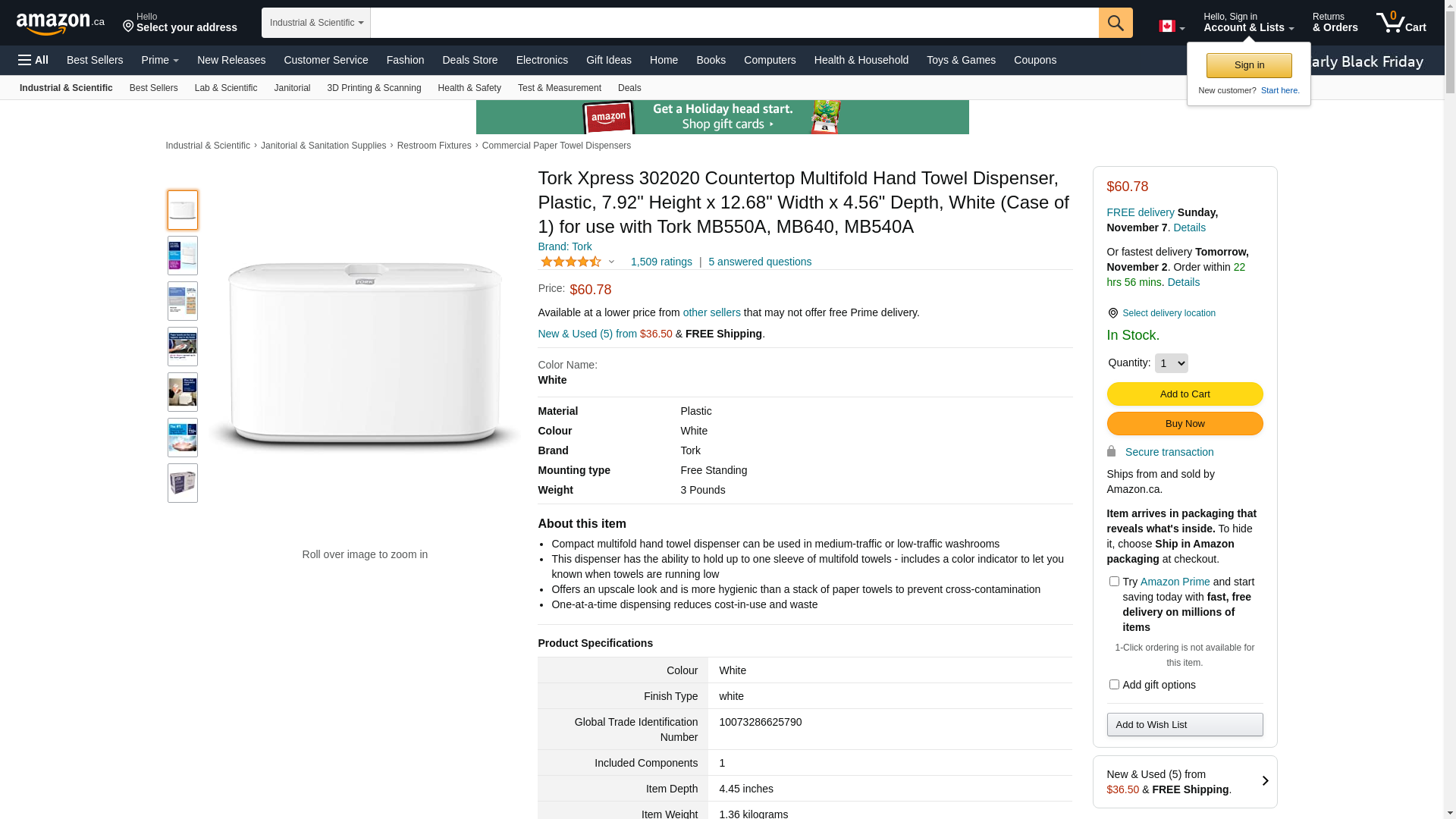Open the Deals Store nav item
1456x819 pixels.
coord(469,60)
